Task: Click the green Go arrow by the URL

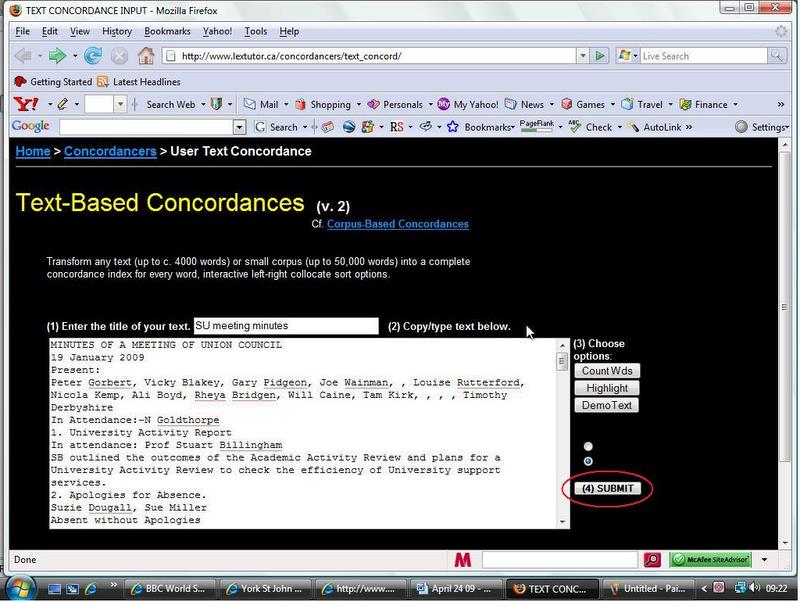Action: pos(599,56)
